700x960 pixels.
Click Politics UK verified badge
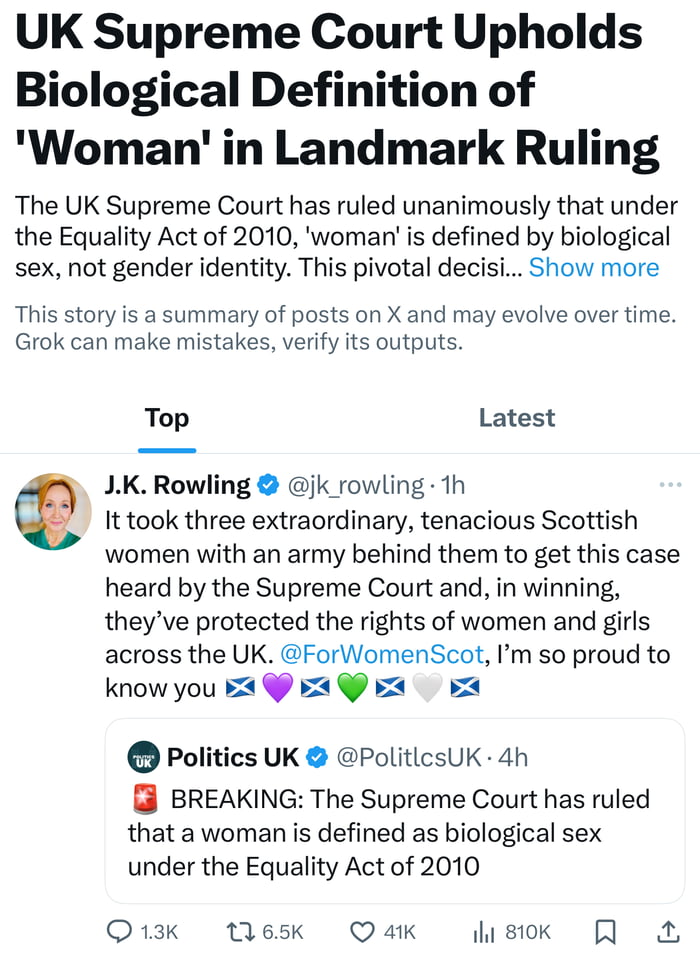pos(316,757)
